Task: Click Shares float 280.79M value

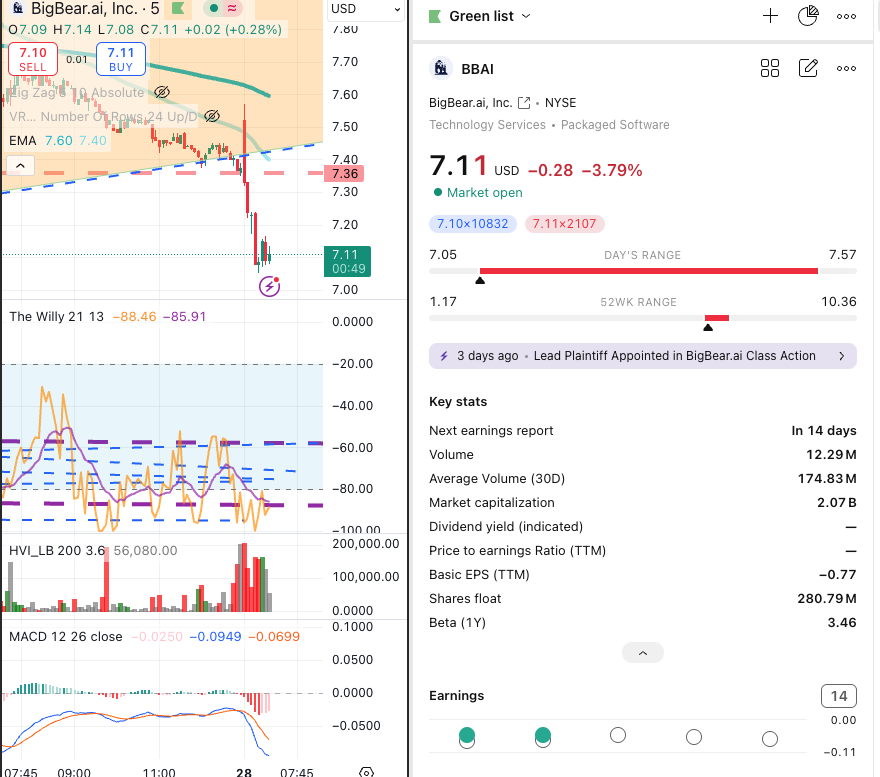Action: [x=827, y=599]
